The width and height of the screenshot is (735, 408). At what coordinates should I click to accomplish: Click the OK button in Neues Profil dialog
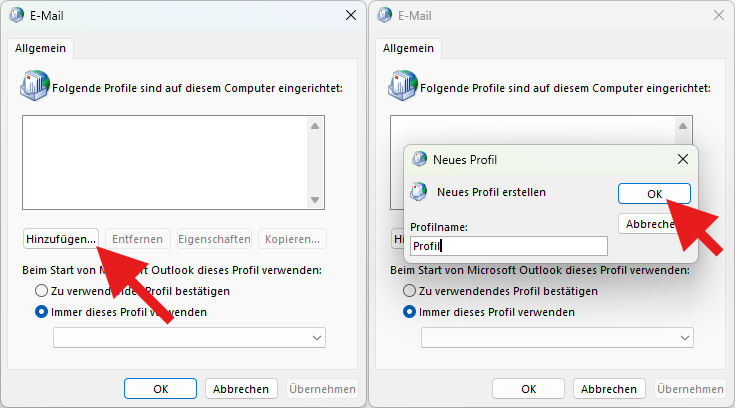[x=654, y=193]
